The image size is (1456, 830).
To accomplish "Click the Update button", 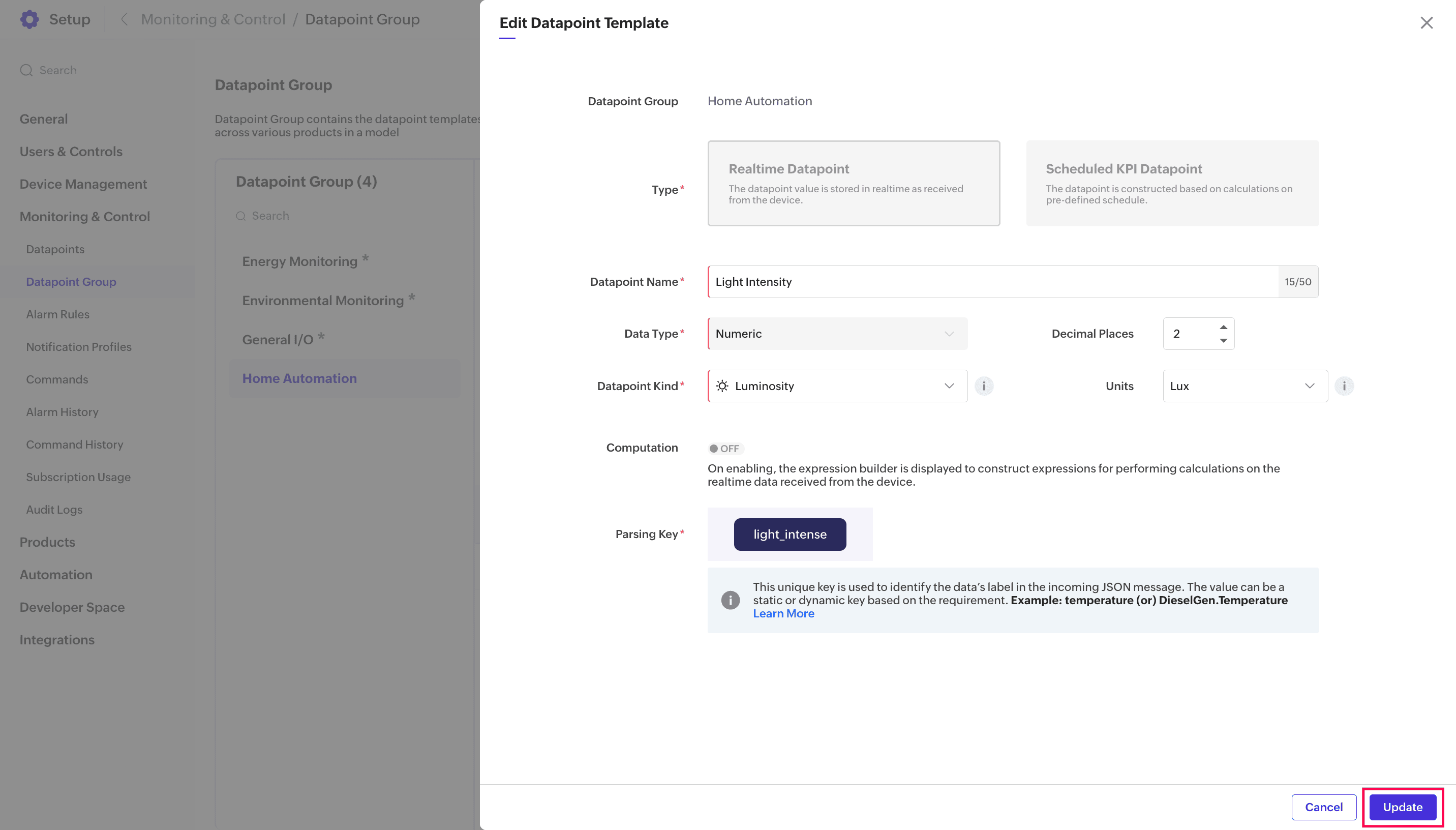I will [1402, 807].
